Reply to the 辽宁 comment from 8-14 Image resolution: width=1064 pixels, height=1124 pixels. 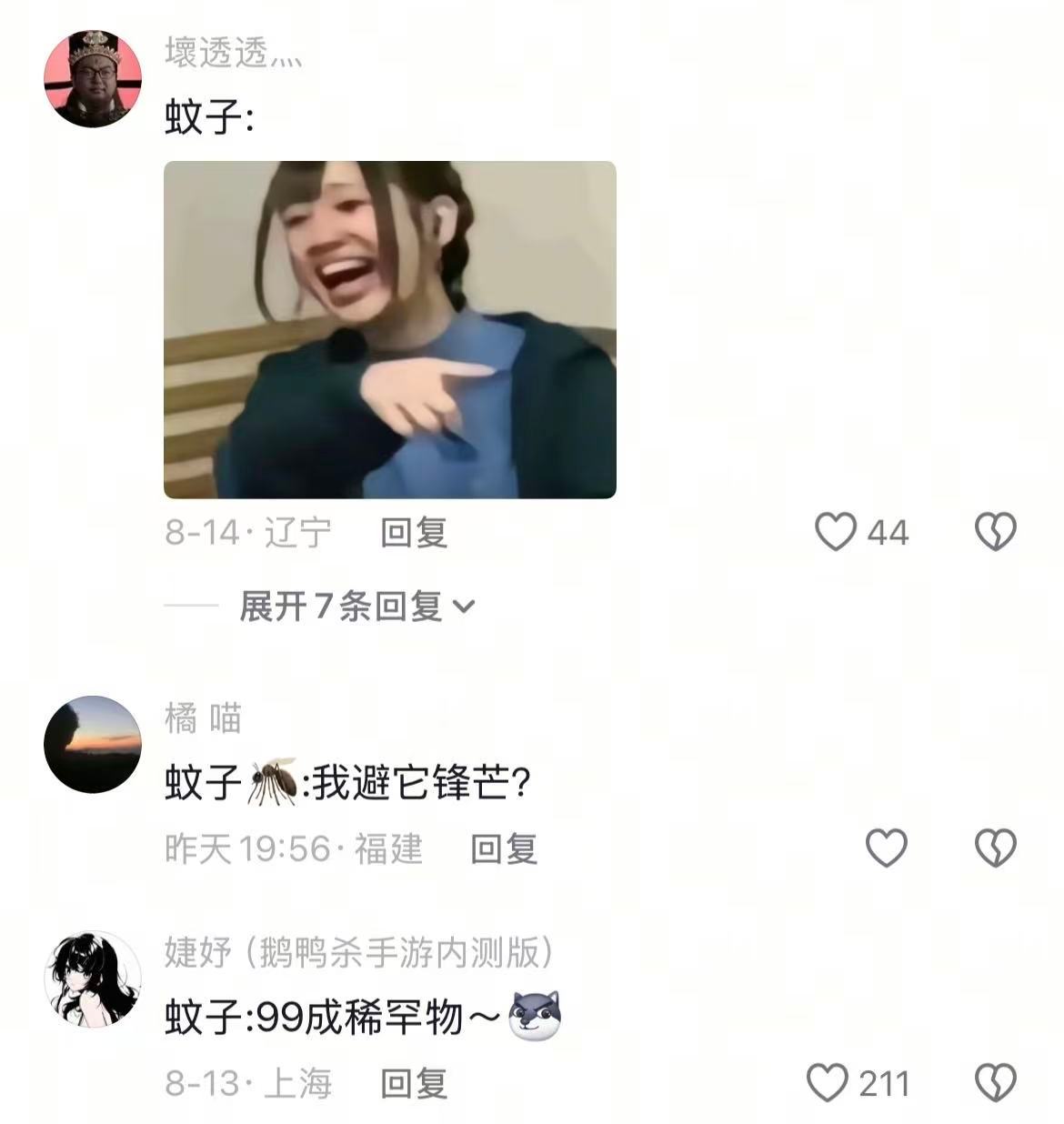coord(414,532)
